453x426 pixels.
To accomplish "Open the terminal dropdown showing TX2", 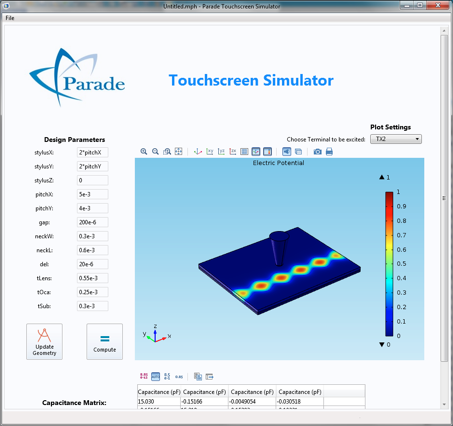I will click(396, 139).
